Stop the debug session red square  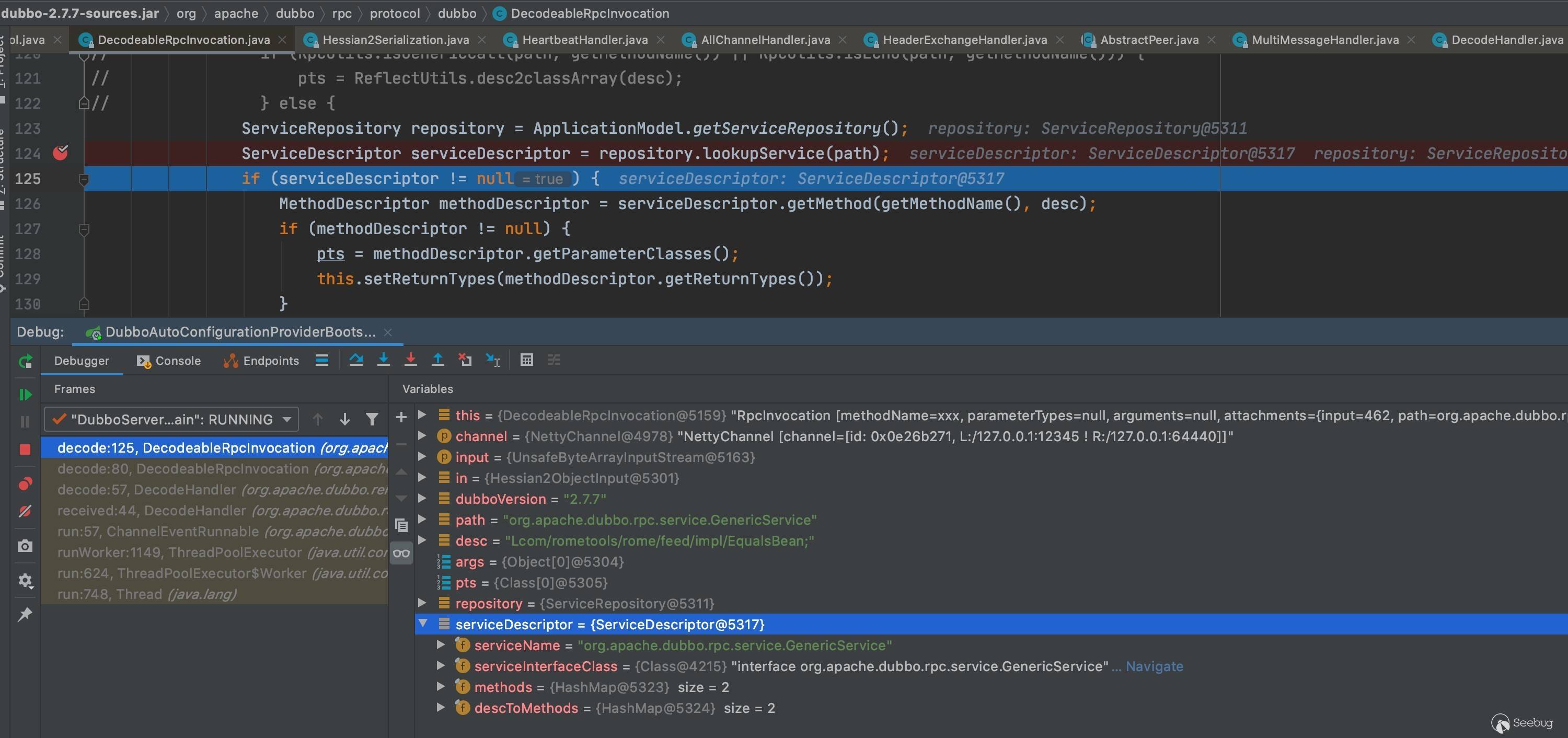[25, 449]
